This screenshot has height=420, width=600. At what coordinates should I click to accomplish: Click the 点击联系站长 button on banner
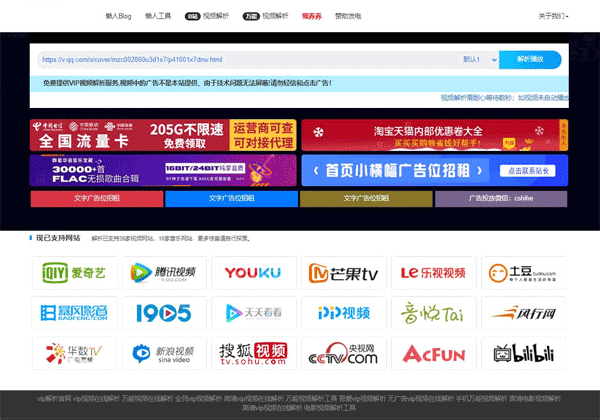528,171
